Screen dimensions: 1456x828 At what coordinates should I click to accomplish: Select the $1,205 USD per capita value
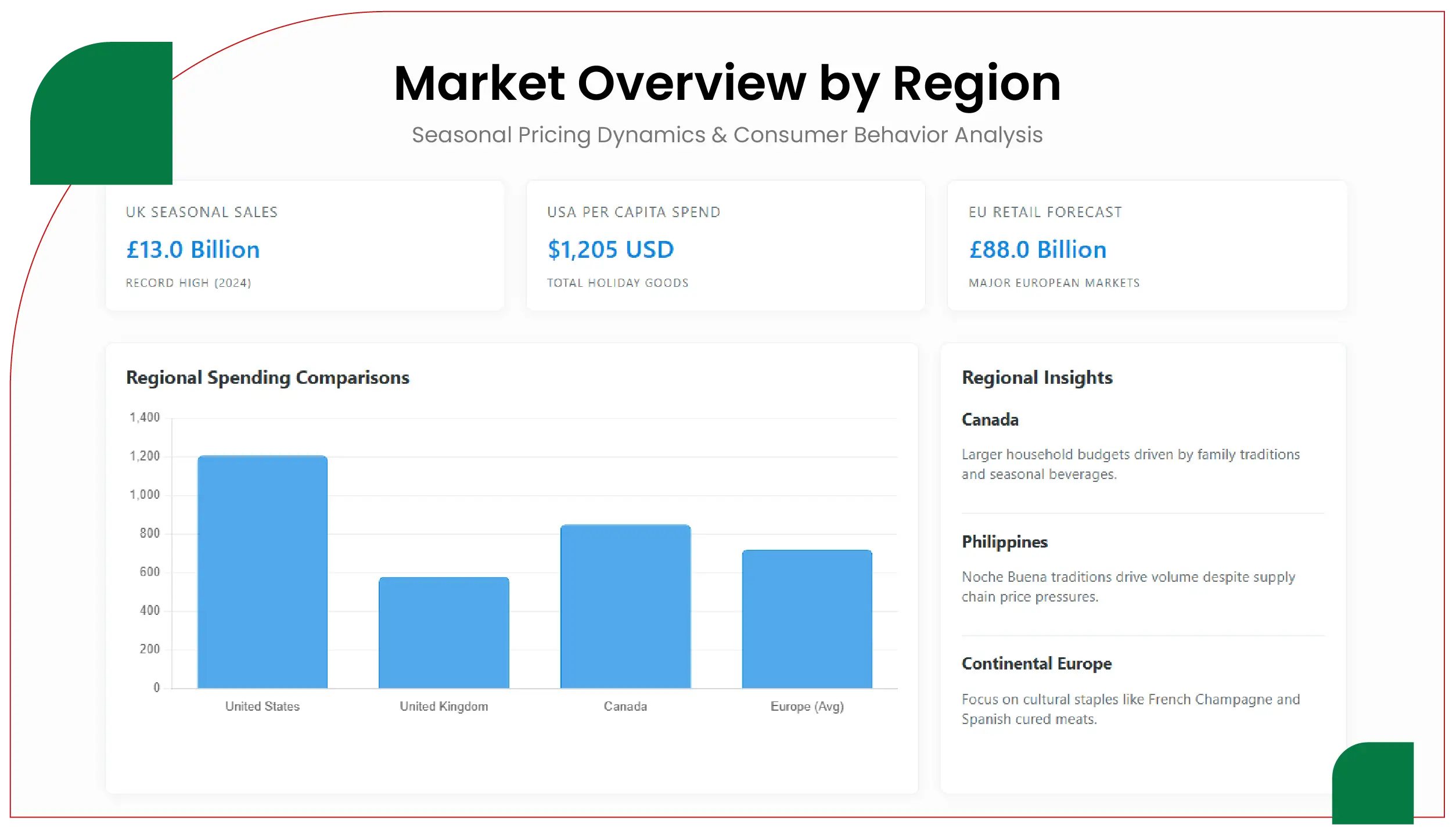tap(610, 249)
